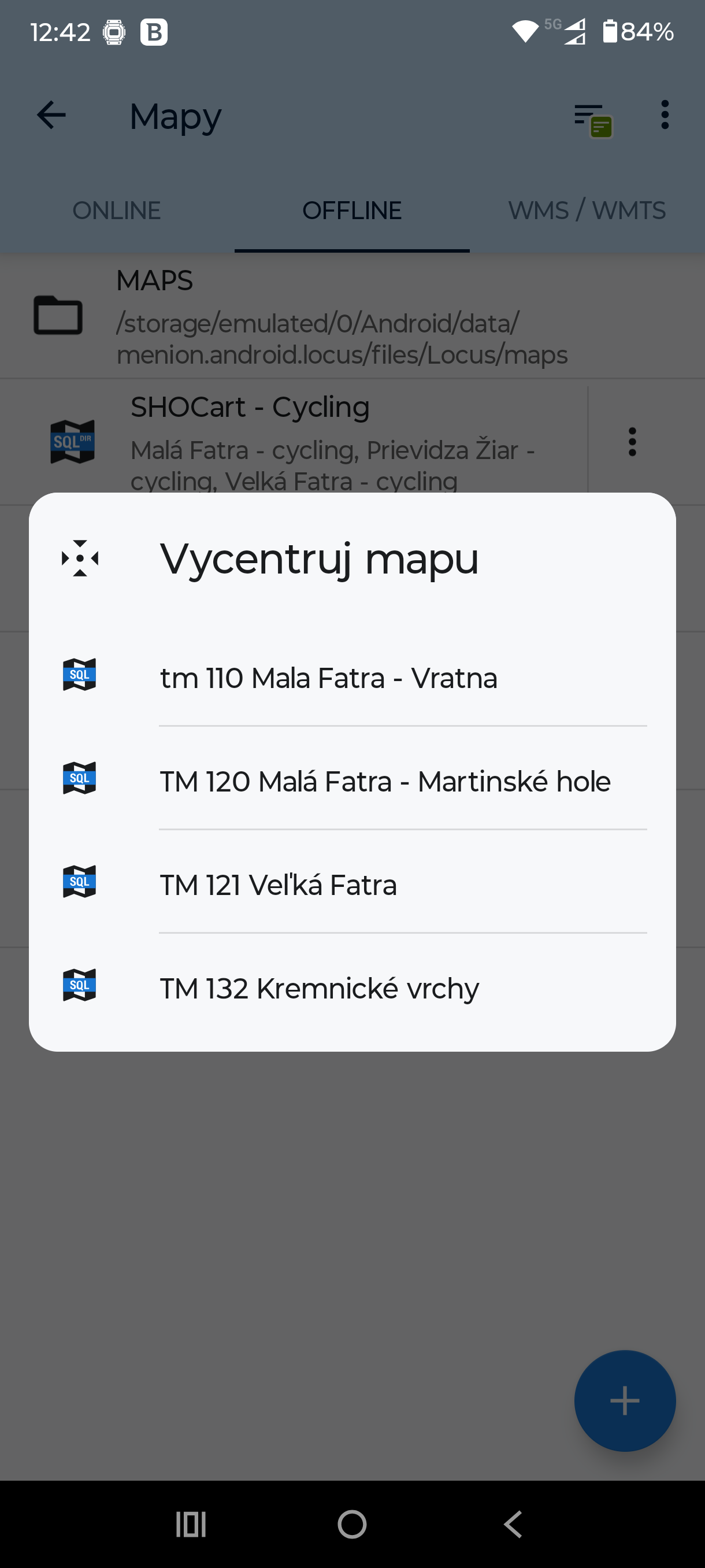The width and height of the screenshot is (705, 1568).
Task: Choose tm 110 Mala Fatra - Vratna
Action: (328, 678)
